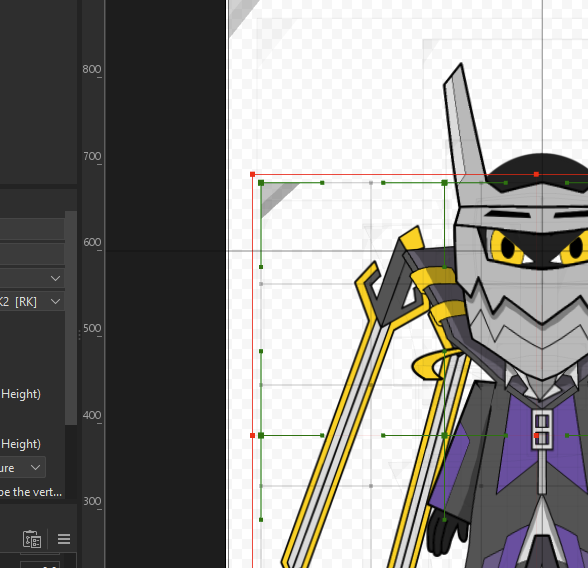Viewport: 588px width, 568px height.
Task: Open the three-line hamburger panel menu
Action: (64, 539)
